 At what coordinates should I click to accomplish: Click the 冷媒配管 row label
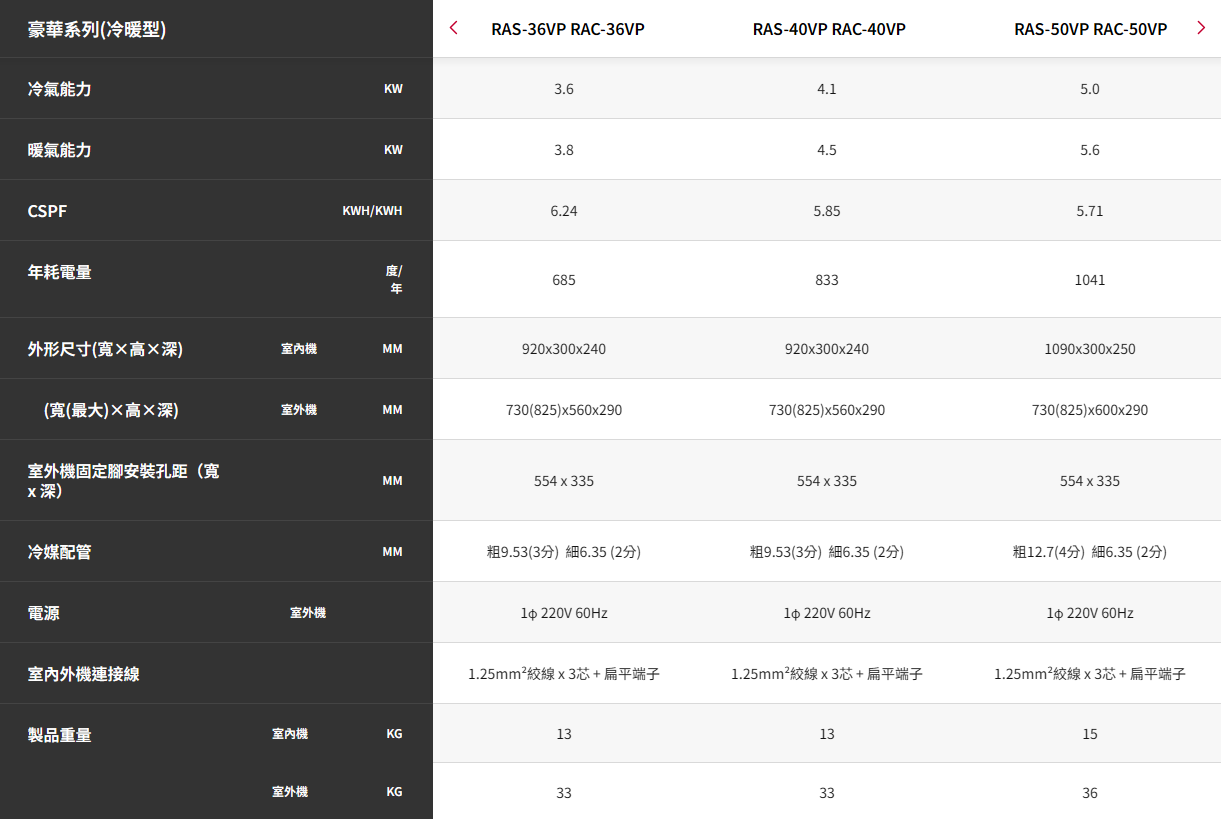point(60,552)
